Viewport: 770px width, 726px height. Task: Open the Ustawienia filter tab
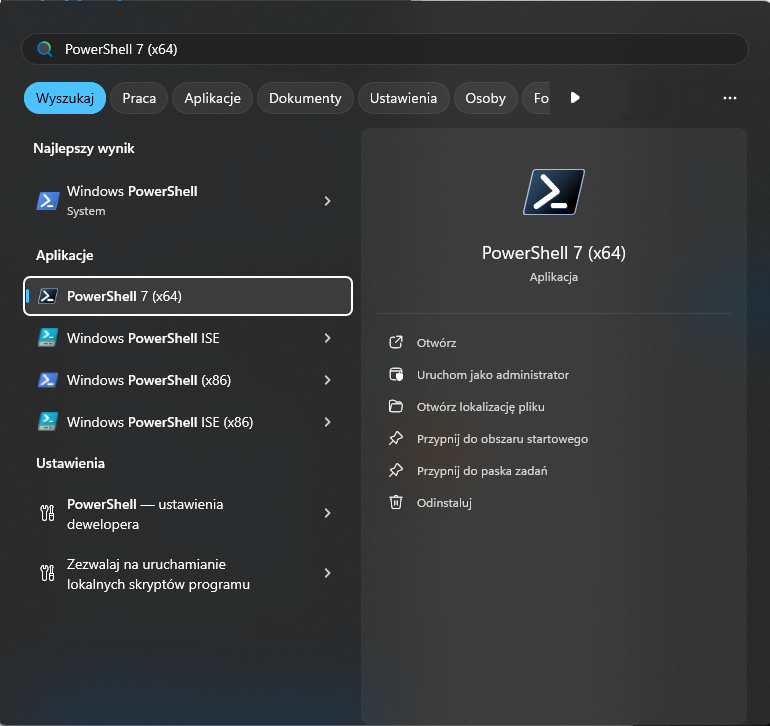[x=403, y=98]
